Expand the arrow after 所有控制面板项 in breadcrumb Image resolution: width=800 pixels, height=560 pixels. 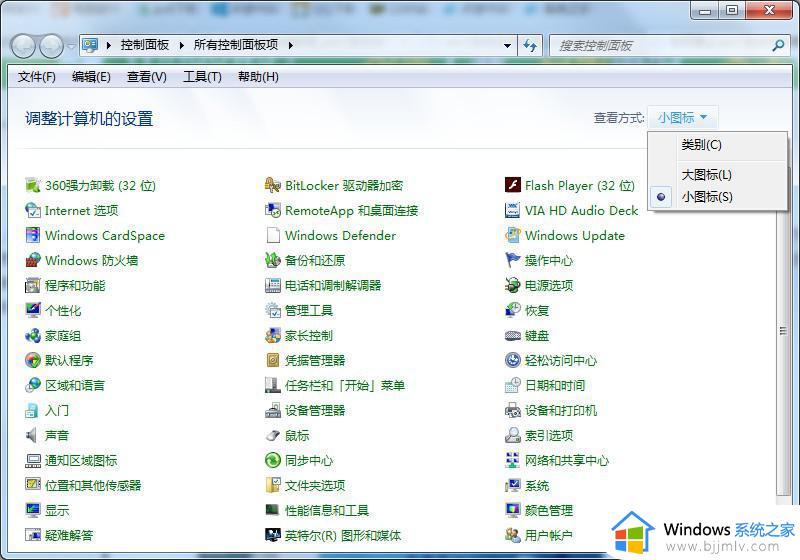290,45
